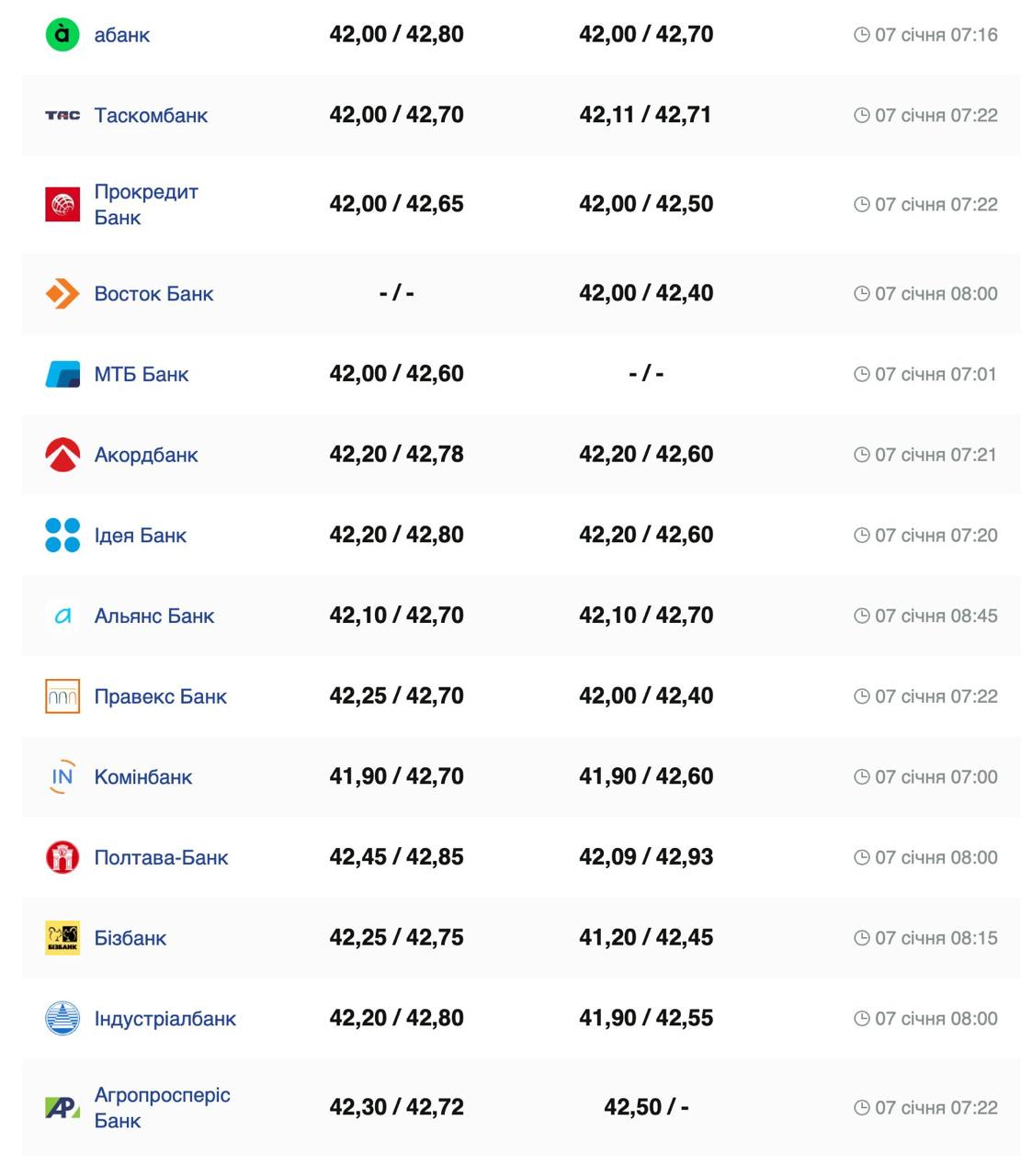This screenshot has width=1032, height=1176.
Task: Open the Альянс Банк link
Action: click(x=153, y=616)
